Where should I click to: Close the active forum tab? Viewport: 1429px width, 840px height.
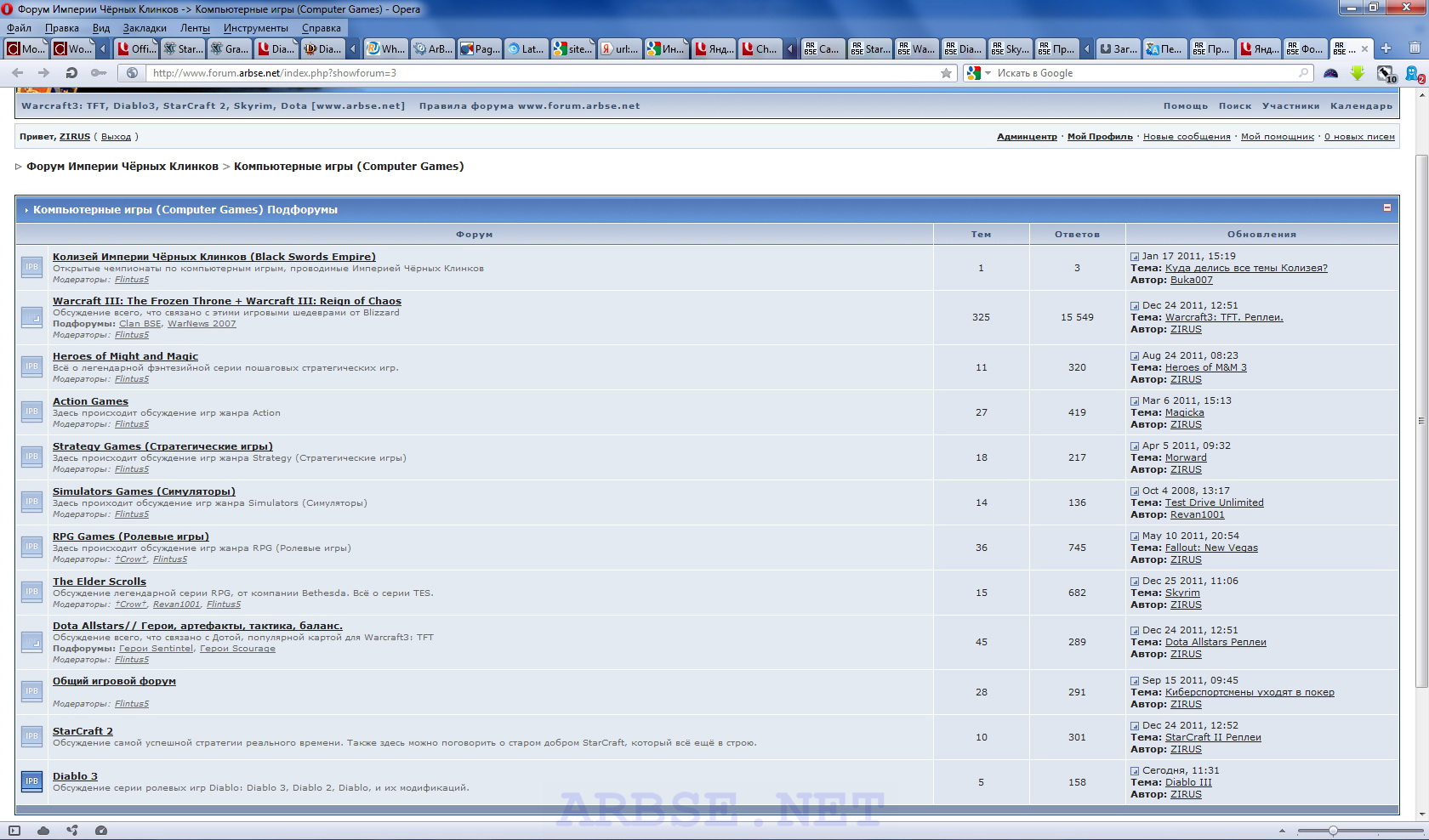(x=1365, y=48)
